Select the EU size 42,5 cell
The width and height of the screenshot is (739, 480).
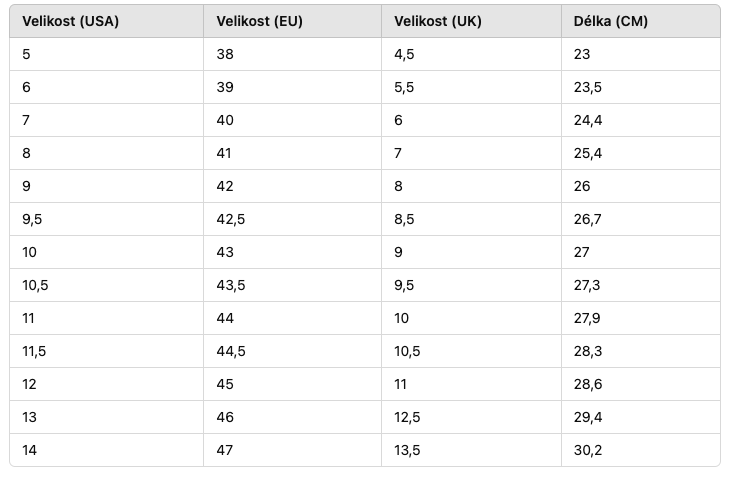coord(292,219)
